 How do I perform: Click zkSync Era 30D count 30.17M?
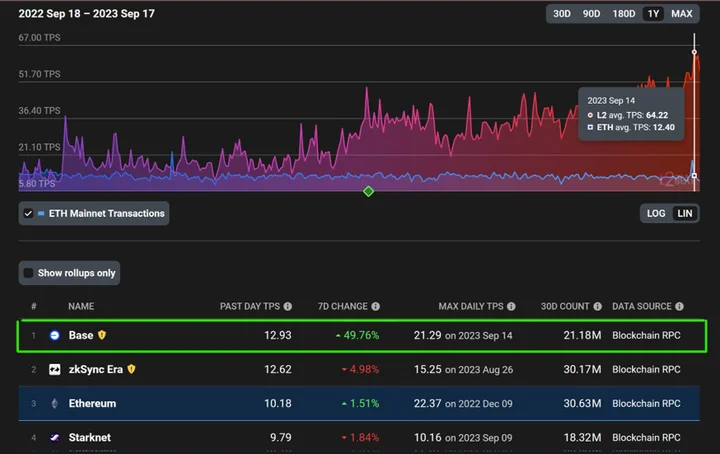pyautogui.click(x=582, y=370)
